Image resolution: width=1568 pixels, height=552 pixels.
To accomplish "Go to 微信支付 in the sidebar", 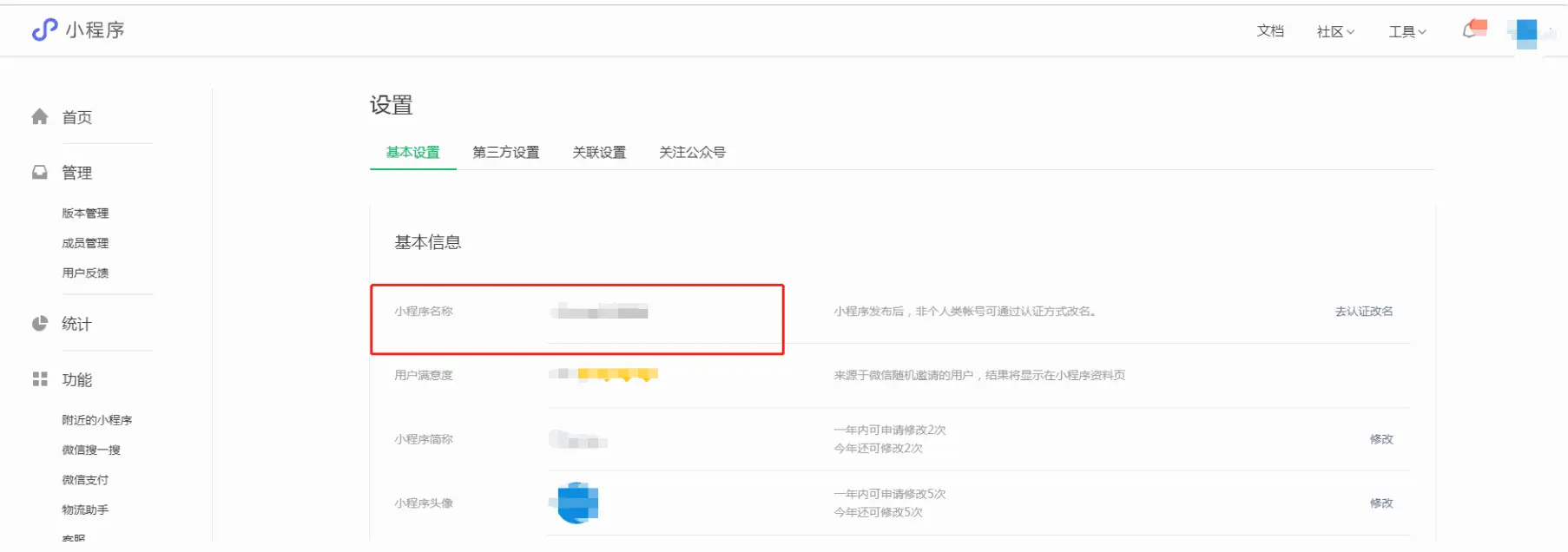I will pos(85,480).
